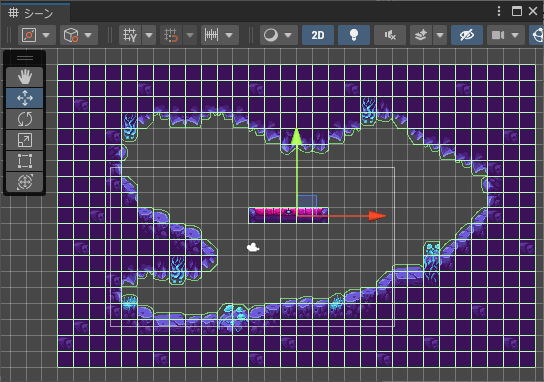The height and width of the screenshot is (382, 544).
Task: Select the Scale tool
Action: [25, 140]
